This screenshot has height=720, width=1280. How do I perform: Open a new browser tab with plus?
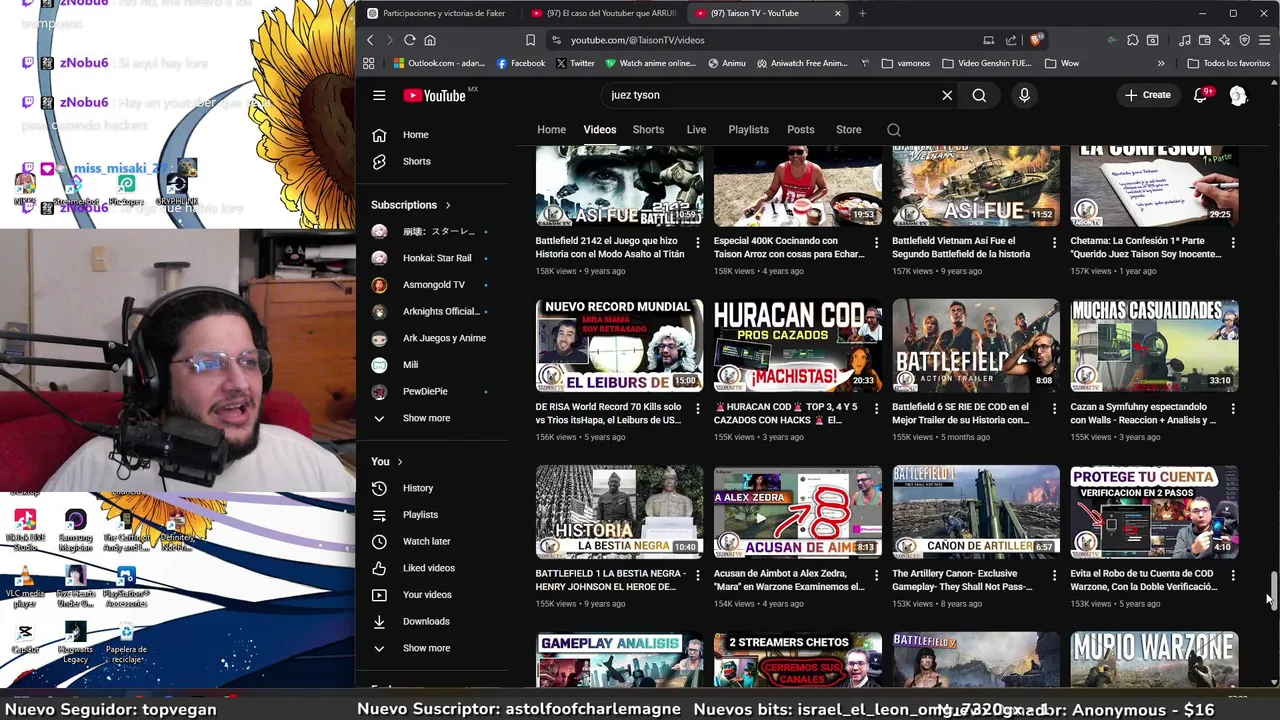862,13
